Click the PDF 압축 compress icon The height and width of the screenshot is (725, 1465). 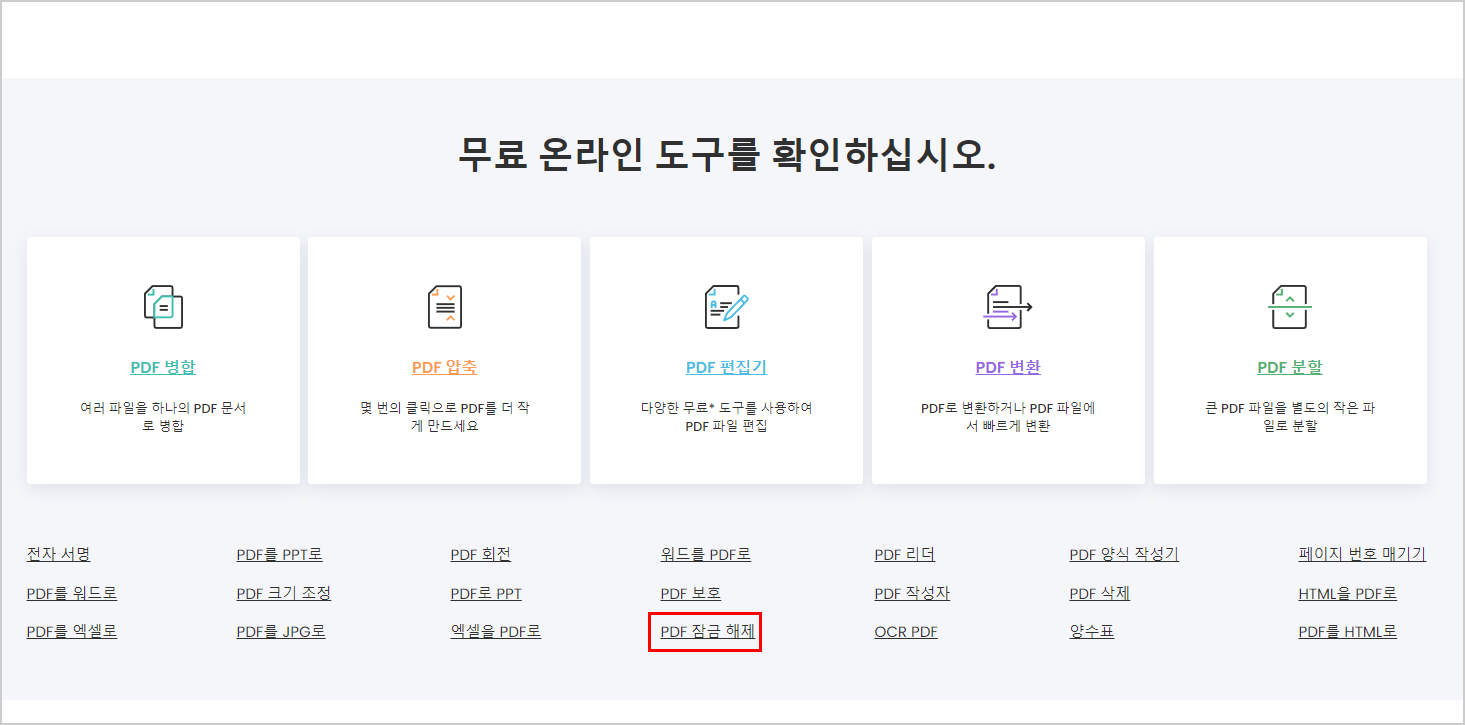pos(444,307)
